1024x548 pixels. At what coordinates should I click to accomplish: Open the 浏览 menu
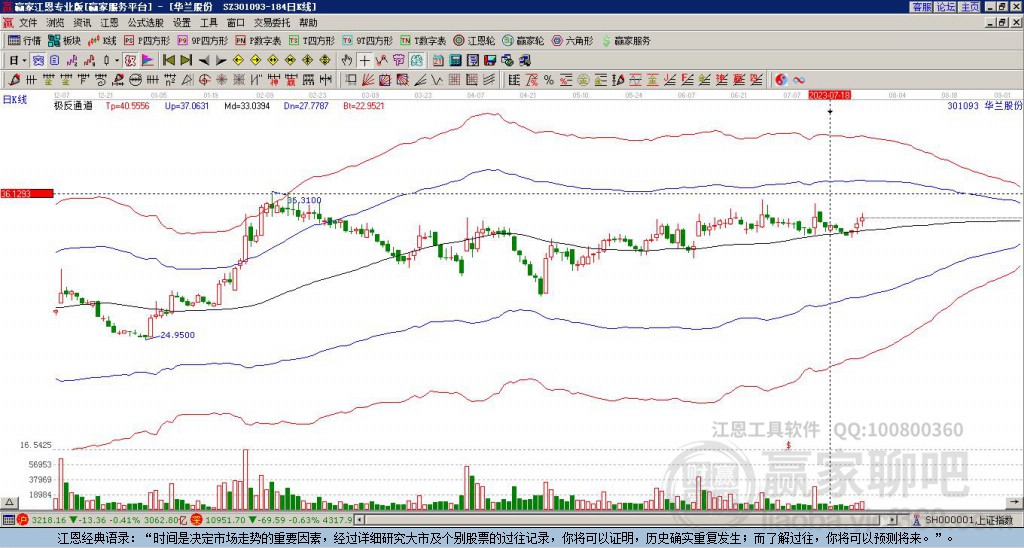click(55, 23)
